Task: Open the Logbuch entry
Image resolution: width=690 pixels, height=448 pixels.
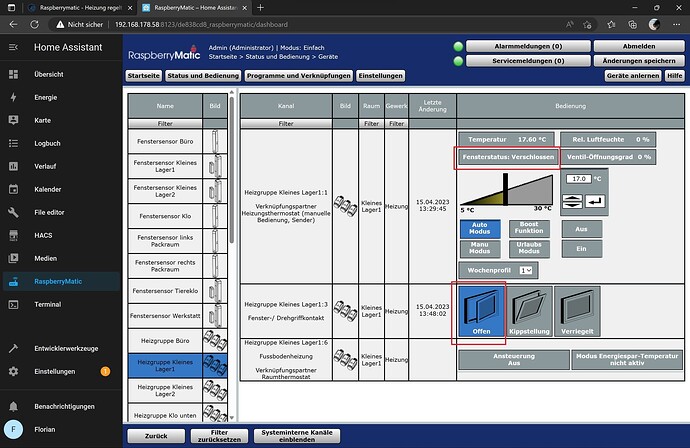Action: pos(47,143)
